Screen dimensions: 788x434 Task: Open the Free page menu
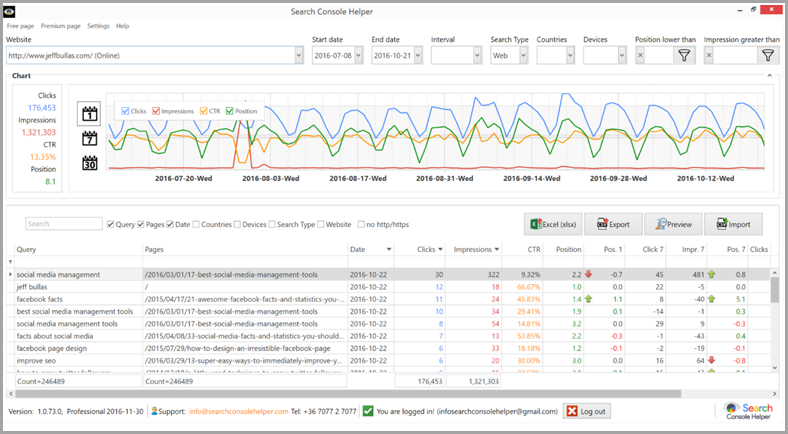tap(20, 26)
